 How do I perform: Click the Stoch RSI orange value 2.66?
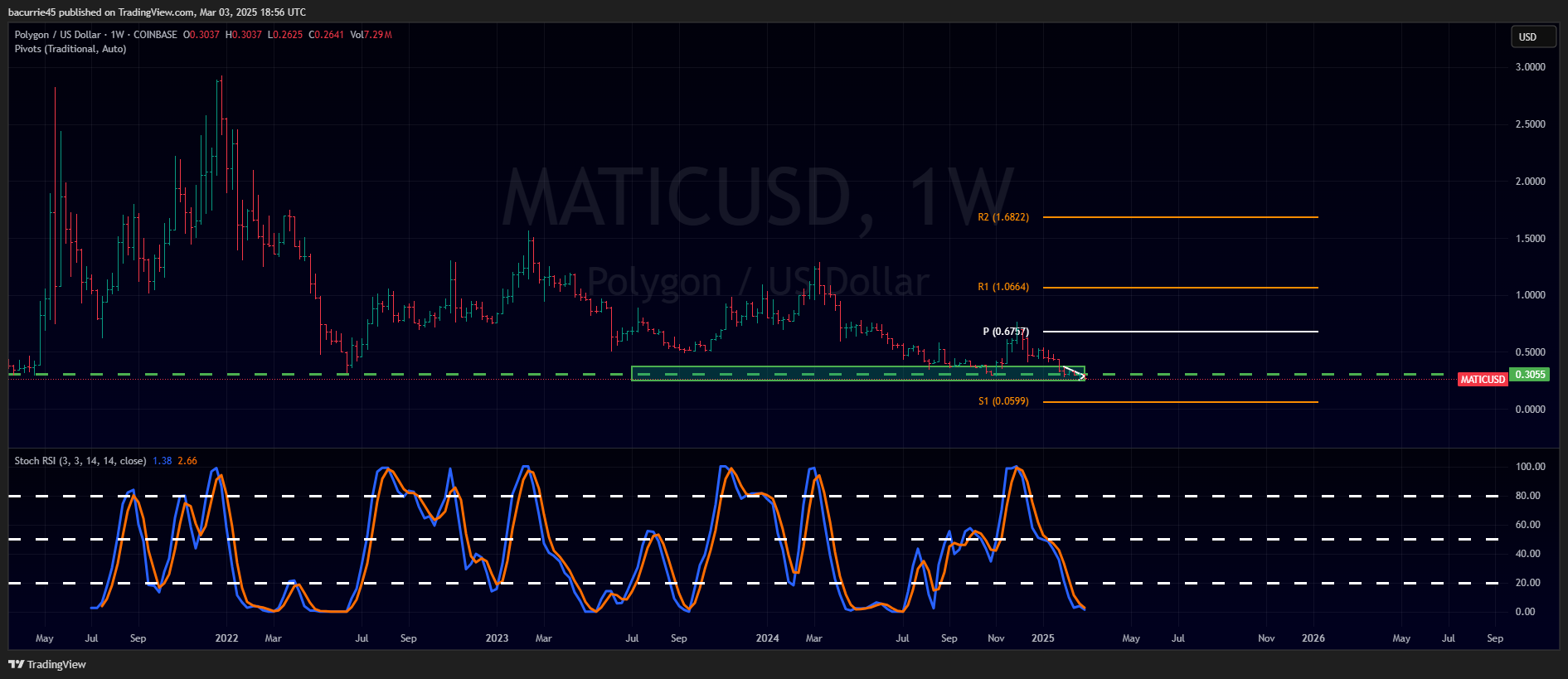click(x=187, y=461)
